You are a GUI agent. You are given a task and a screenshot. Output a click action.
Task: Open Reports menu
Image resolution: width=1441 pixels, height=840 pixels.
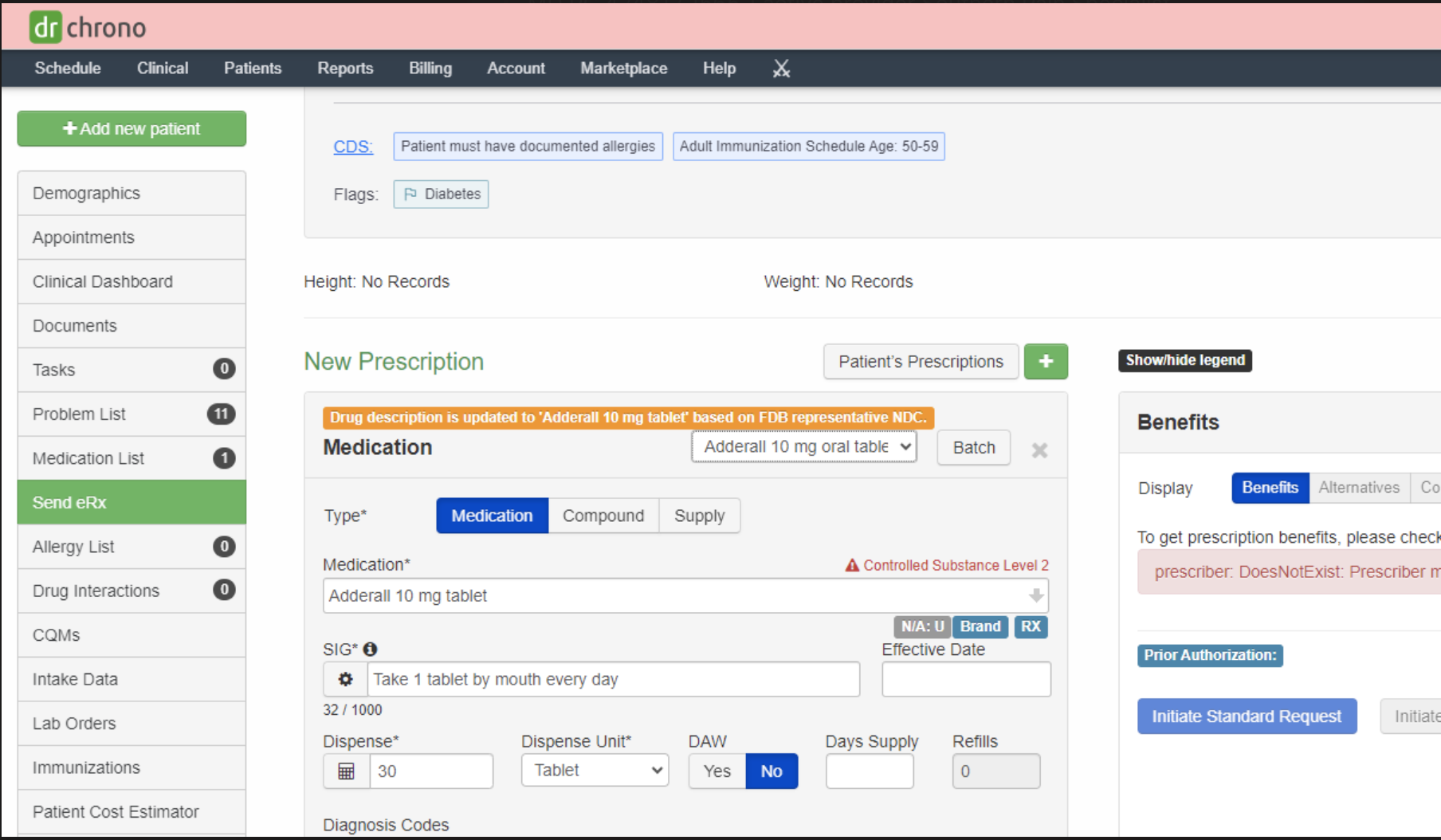click(x=345, y=69)
